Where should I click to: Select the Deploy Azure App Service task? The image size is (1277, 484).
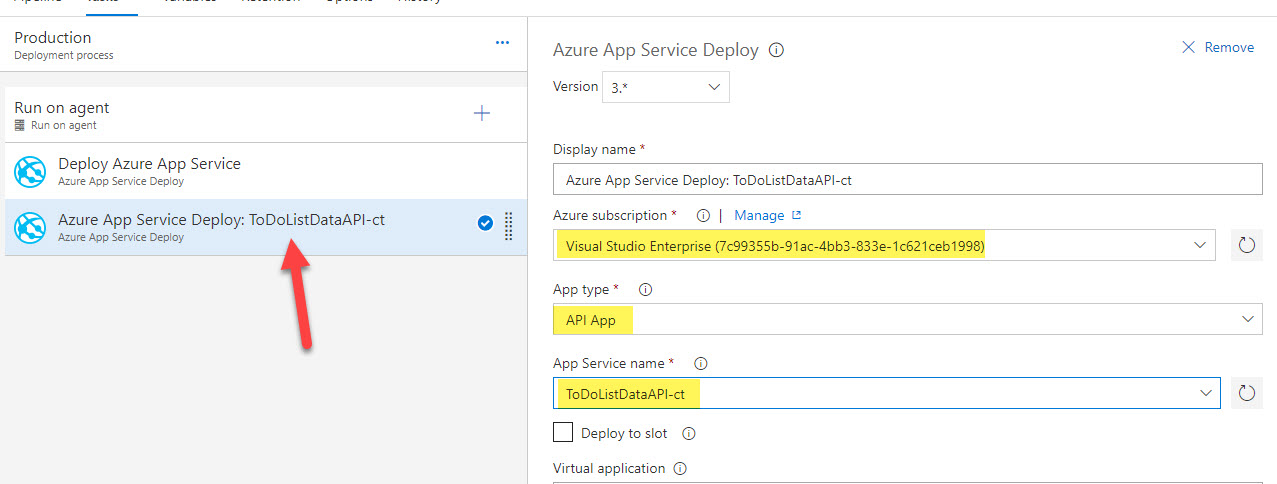pos(265,171)
